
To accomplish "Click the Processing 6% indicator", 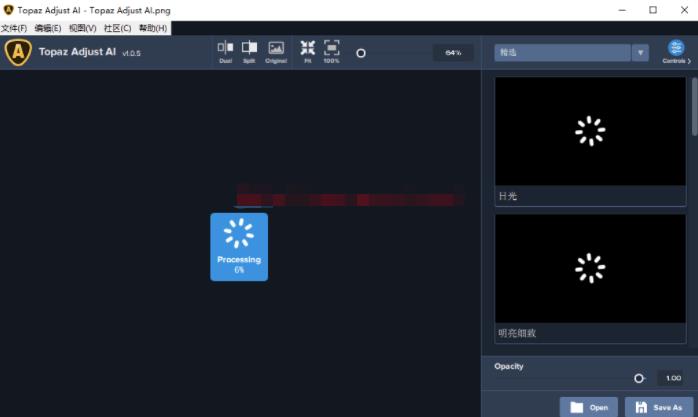I will pos(239,247).
